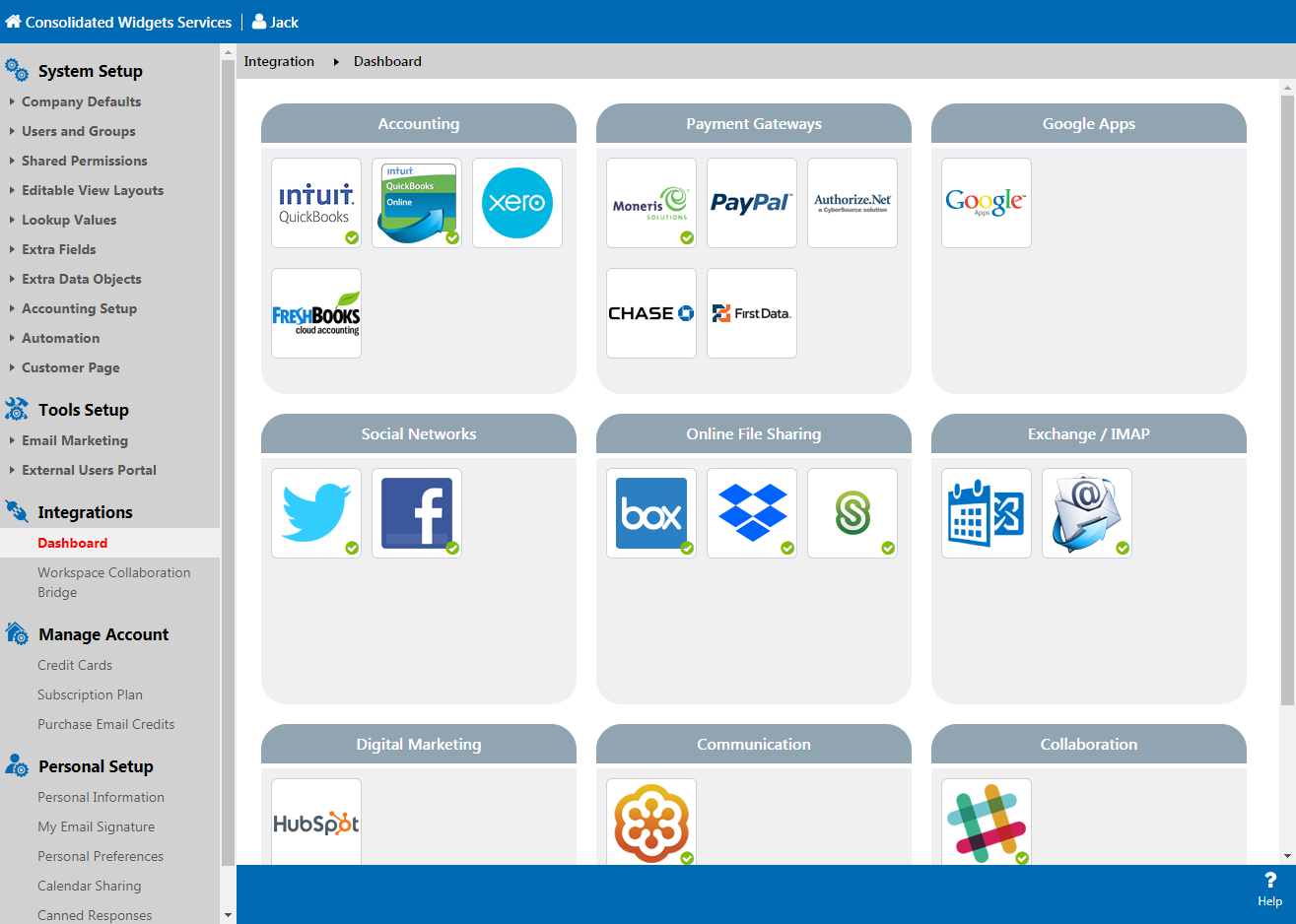Open Canned Responses settings
Image resolution: width=1296 pixels, height=924 pixels.
tap(95, 915)
